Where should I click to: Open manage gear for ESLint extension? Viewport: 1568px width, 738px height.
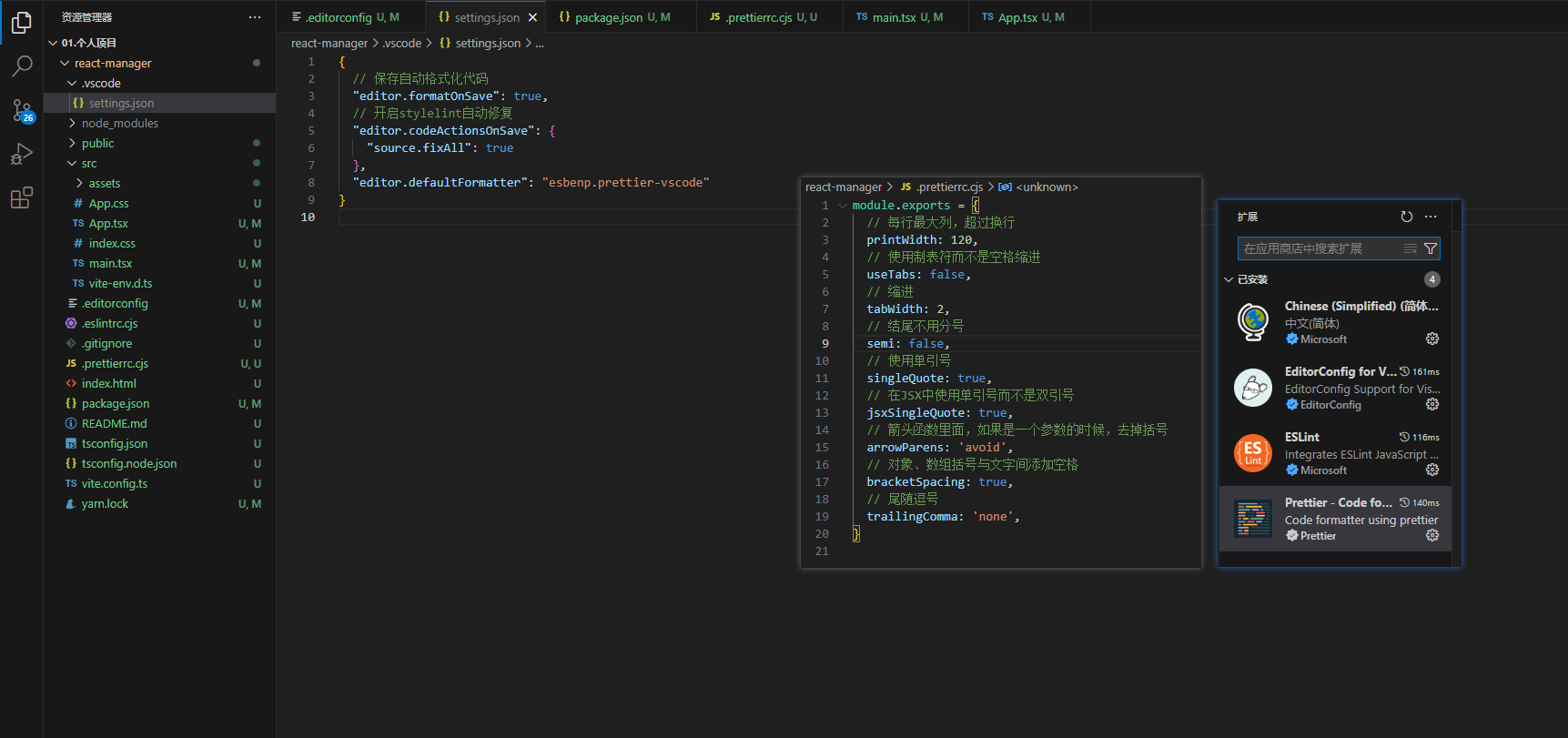(1432, 470)
